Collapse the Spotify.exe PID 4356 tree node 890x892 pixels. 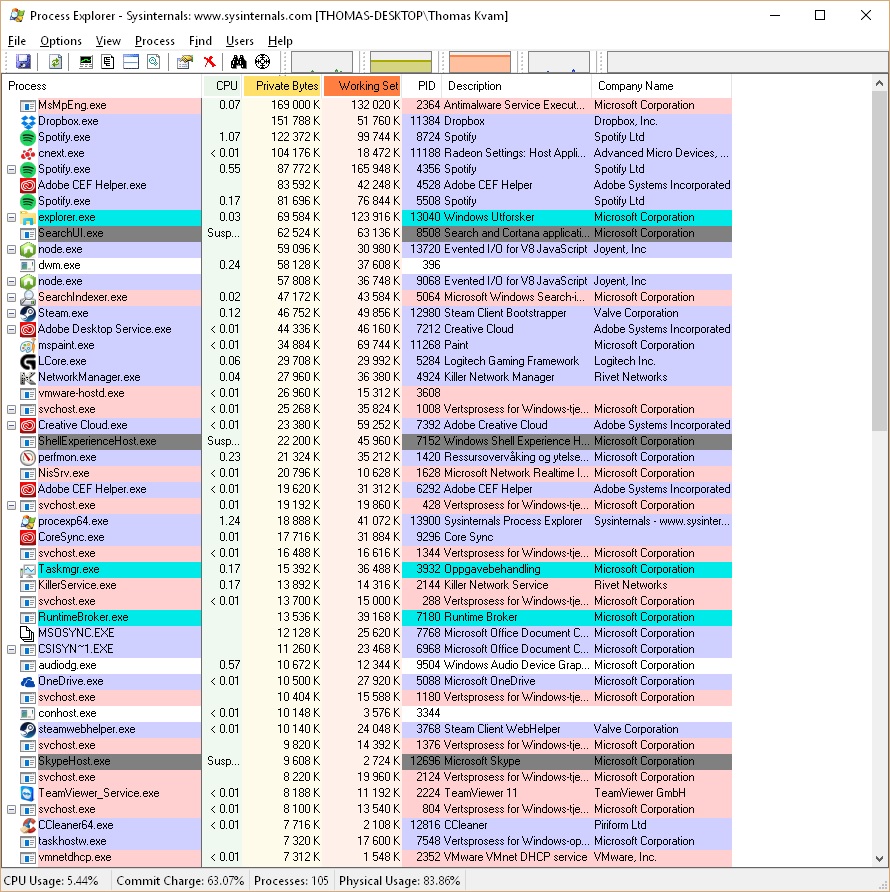11,169
